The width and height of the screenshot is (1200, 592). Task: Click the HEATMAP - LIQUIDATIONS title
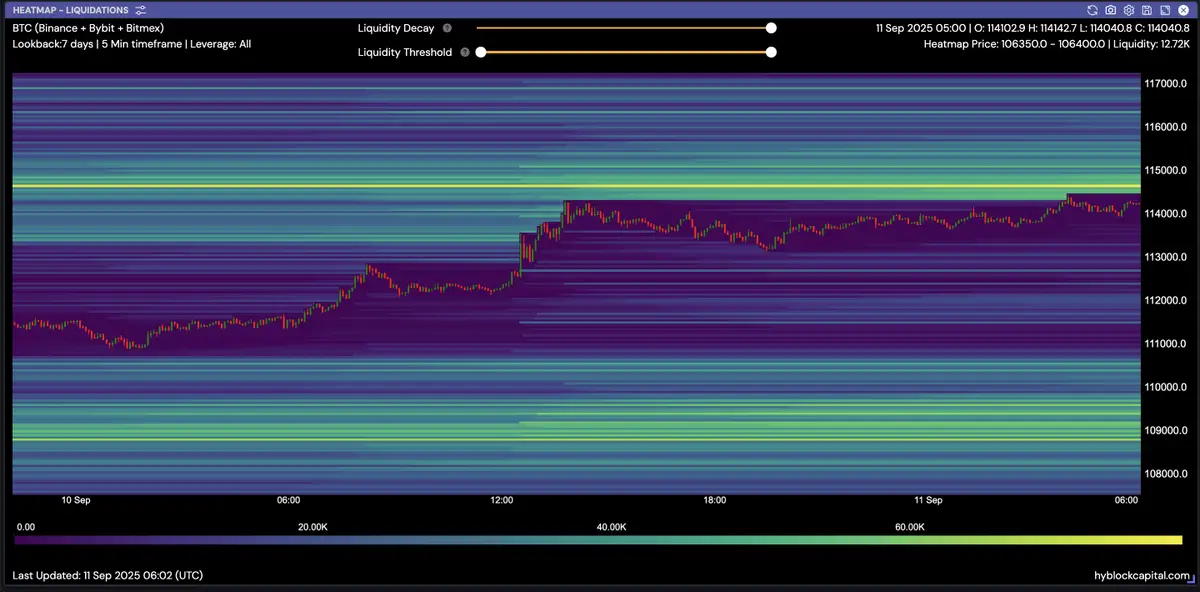pos(70,10)
